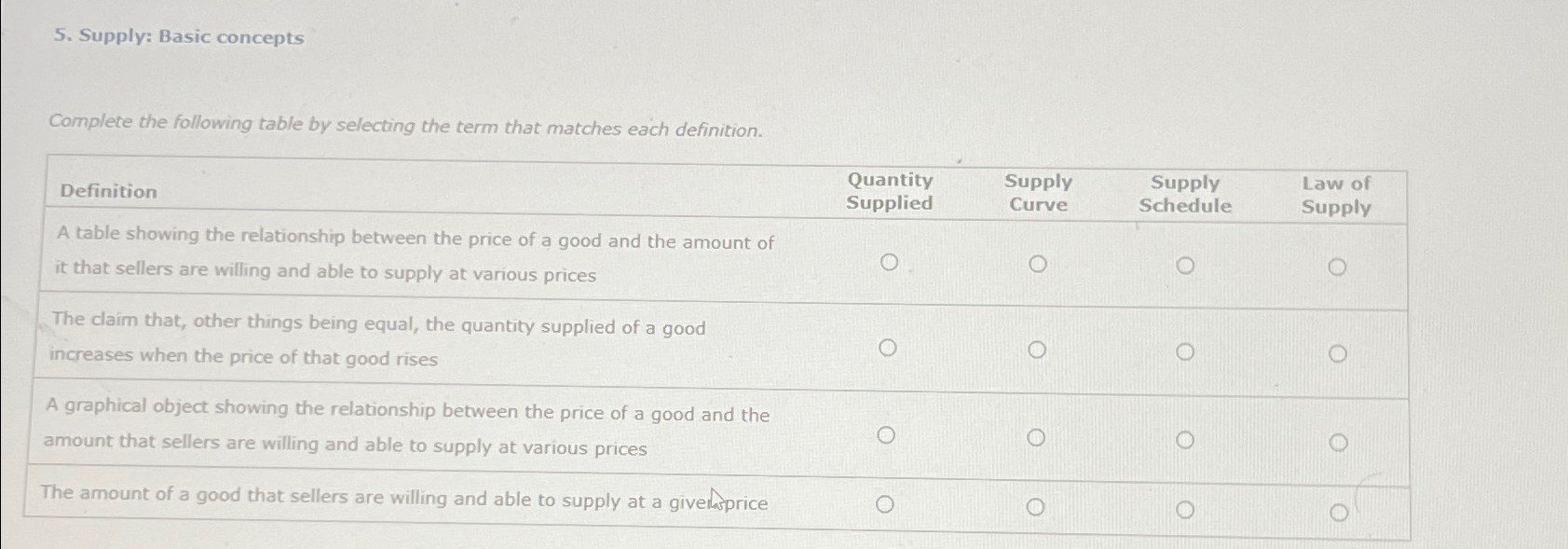1568x549 pixels.
Task: Select Law of Supply for the table definition
Action: point(1339,266)
